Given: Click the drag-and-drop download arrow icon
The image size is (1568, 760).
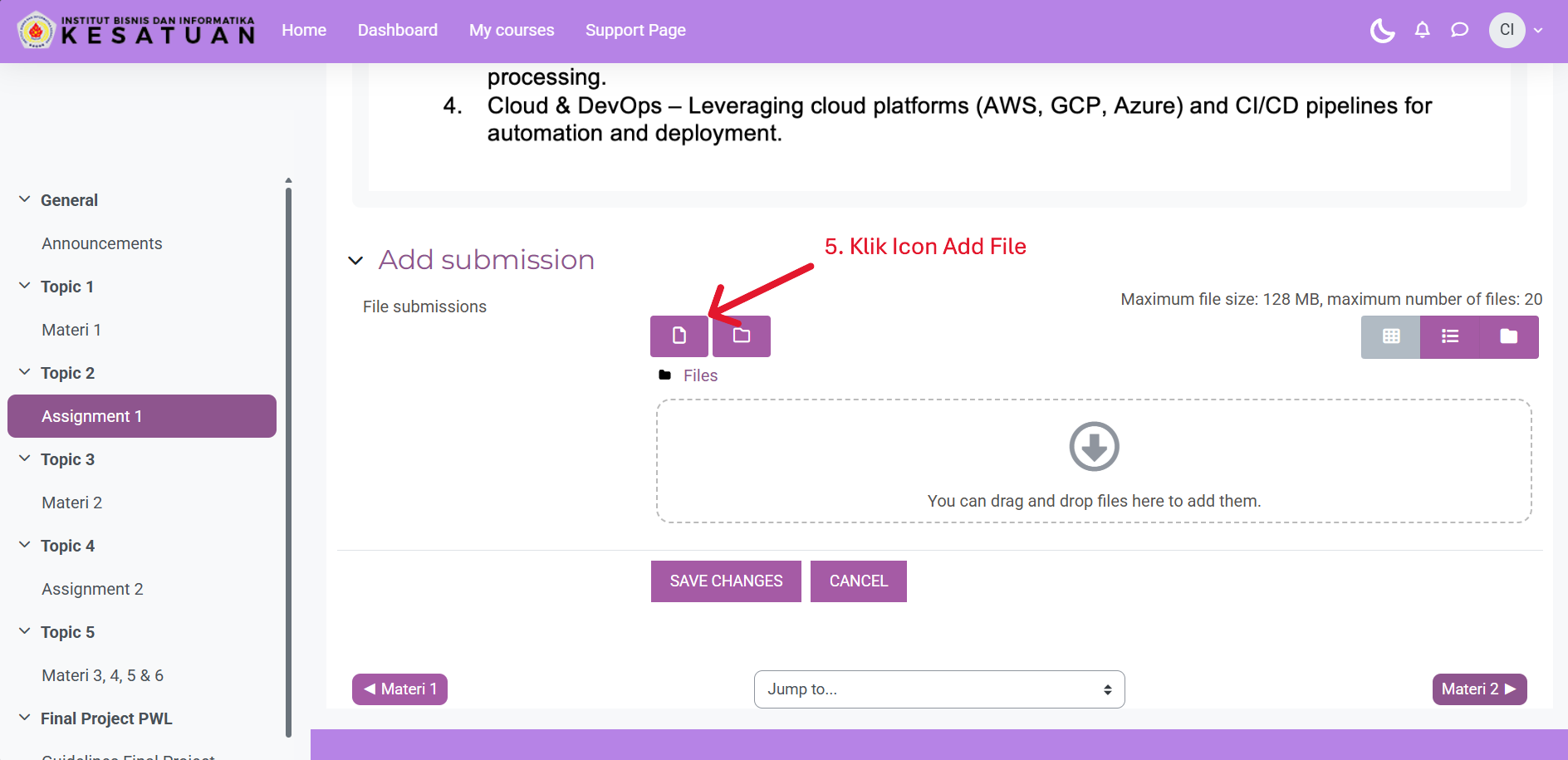Looking at the screenshot, I should 1094,447.
